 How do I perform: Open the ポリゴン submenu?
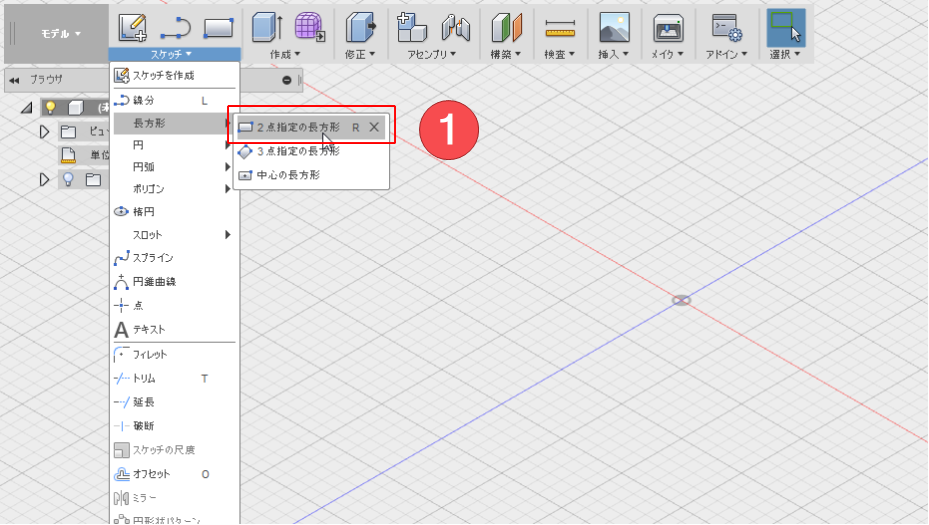(175, 189)
